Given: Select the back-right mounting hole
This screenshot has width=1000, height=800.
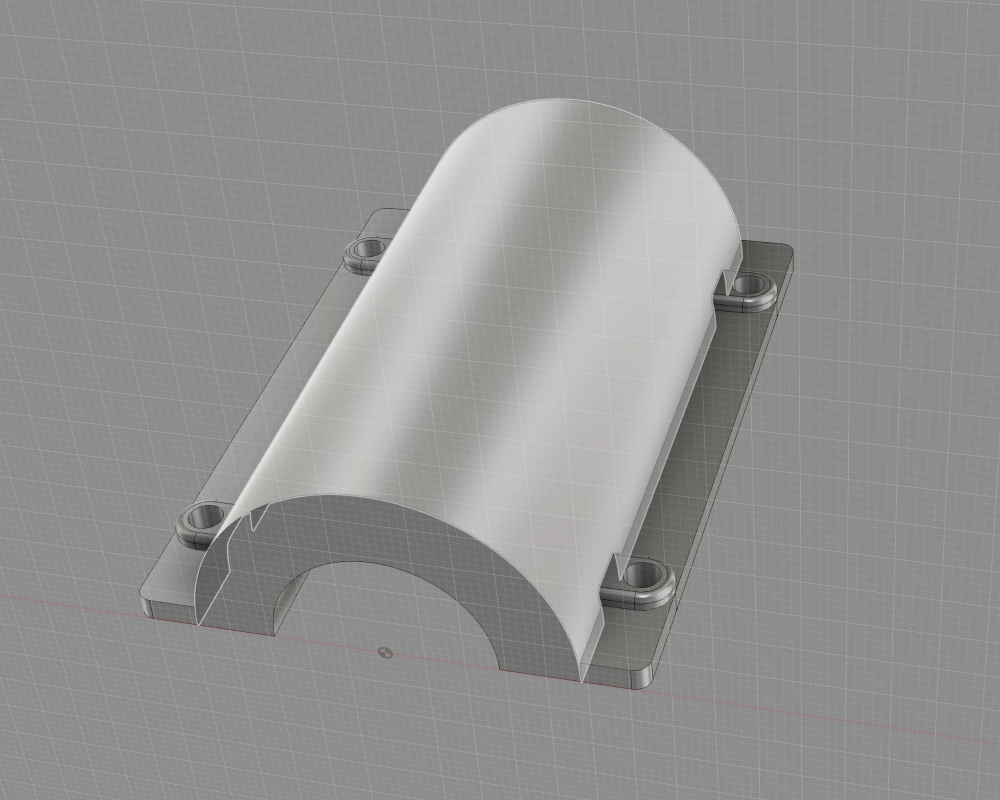Looking at the screenshot, I should pyautogui.click(x=745, y=289).
